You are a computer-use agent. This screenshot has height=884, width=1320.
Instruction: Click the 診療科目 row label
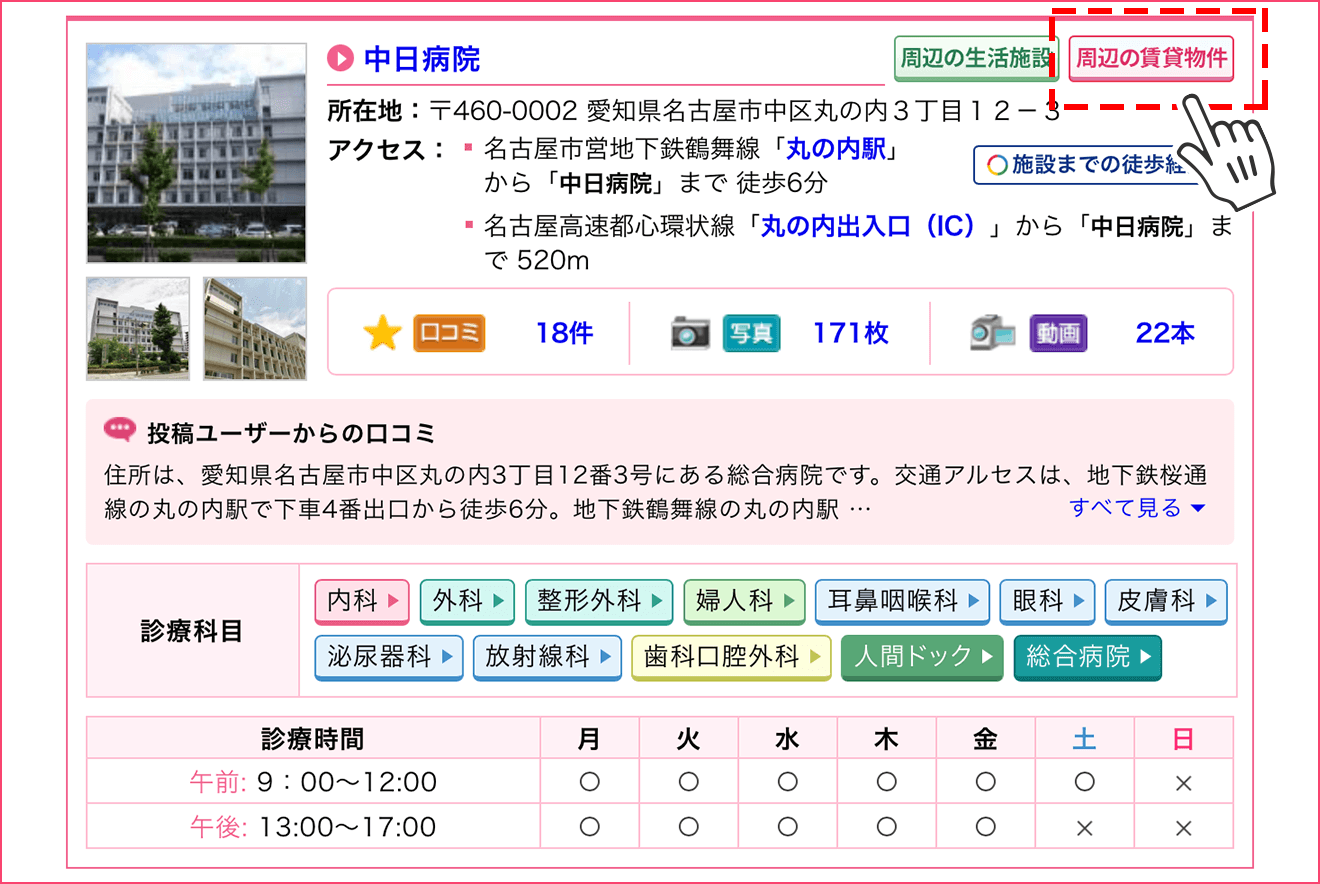pyautogui.click(x=192, y=631)
